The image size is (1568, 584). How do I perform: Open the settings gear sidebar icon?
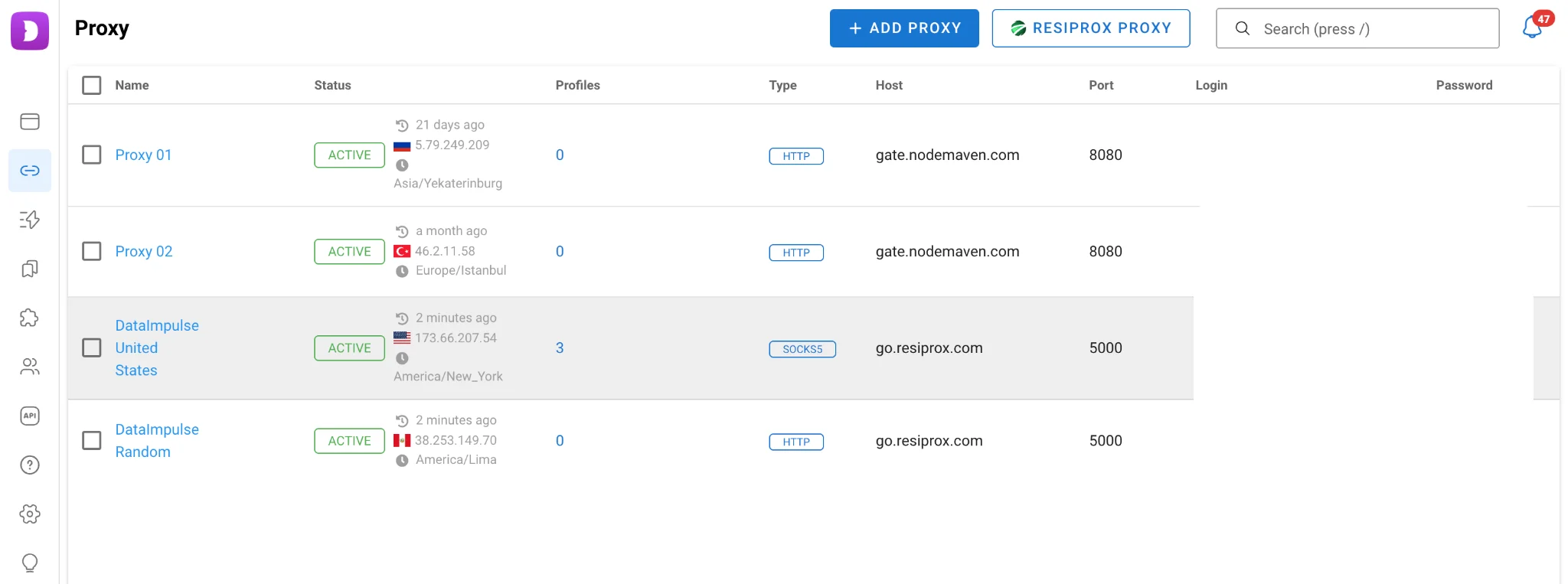(30, 514)
